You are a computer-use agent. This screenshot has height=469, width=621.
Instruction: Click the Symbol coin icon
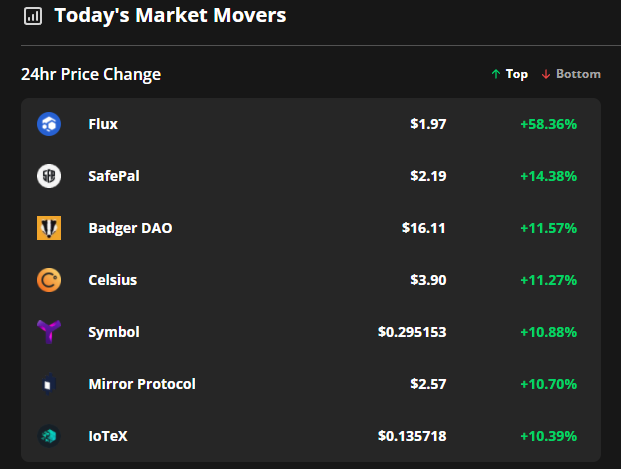click(x=49, y=332)
